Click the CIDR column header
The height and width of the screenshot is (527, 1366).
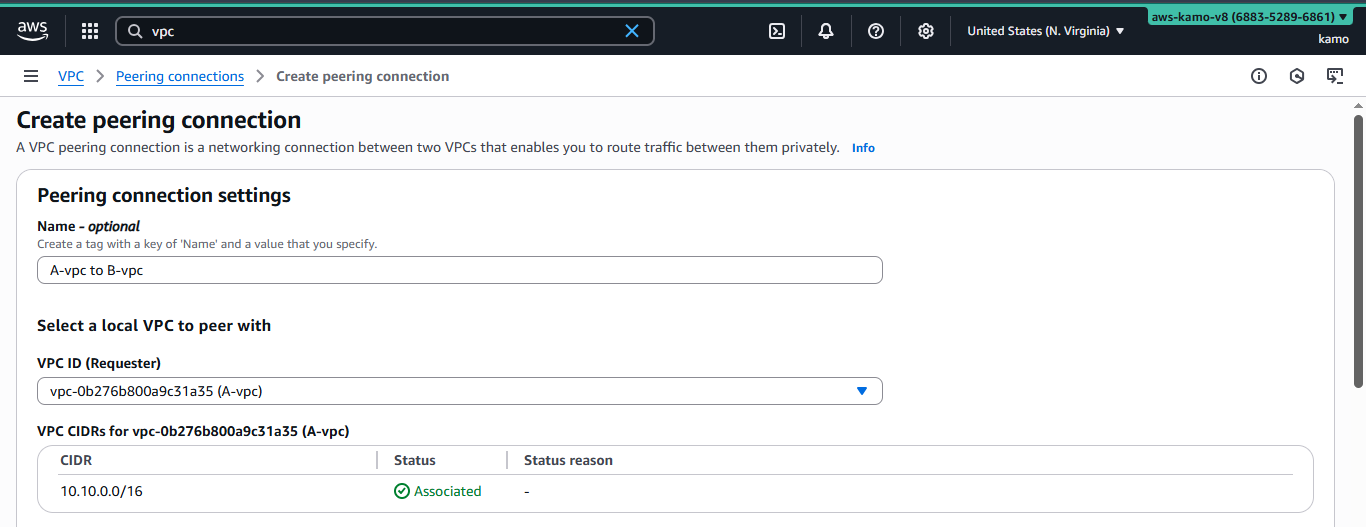click(x=76, y=460)
